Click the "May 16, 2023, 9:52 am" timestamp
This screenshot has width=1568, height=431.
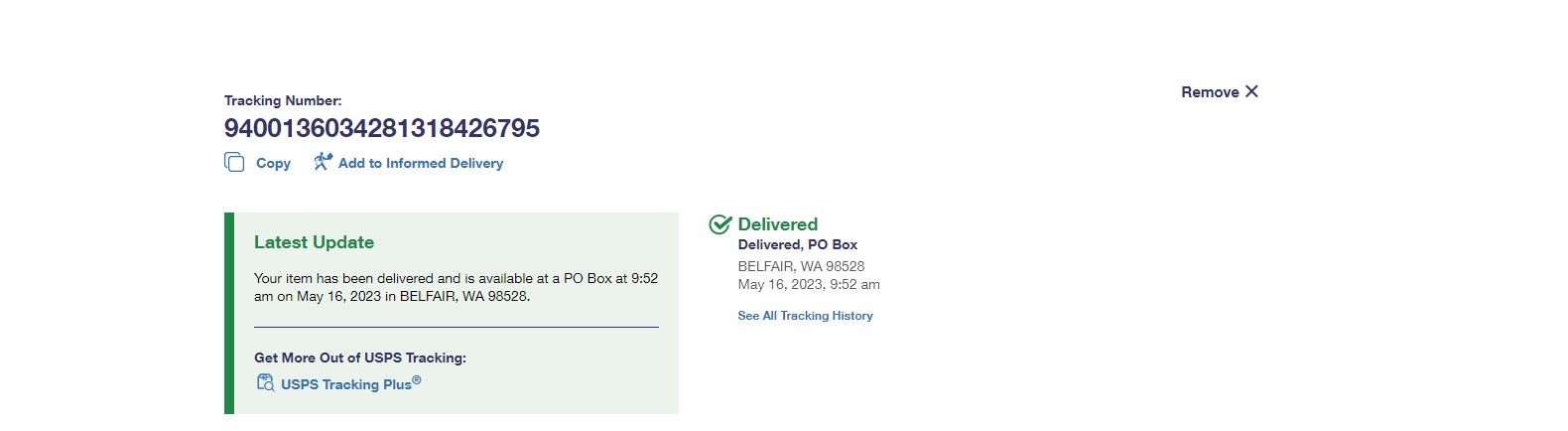tap(809, 284)
